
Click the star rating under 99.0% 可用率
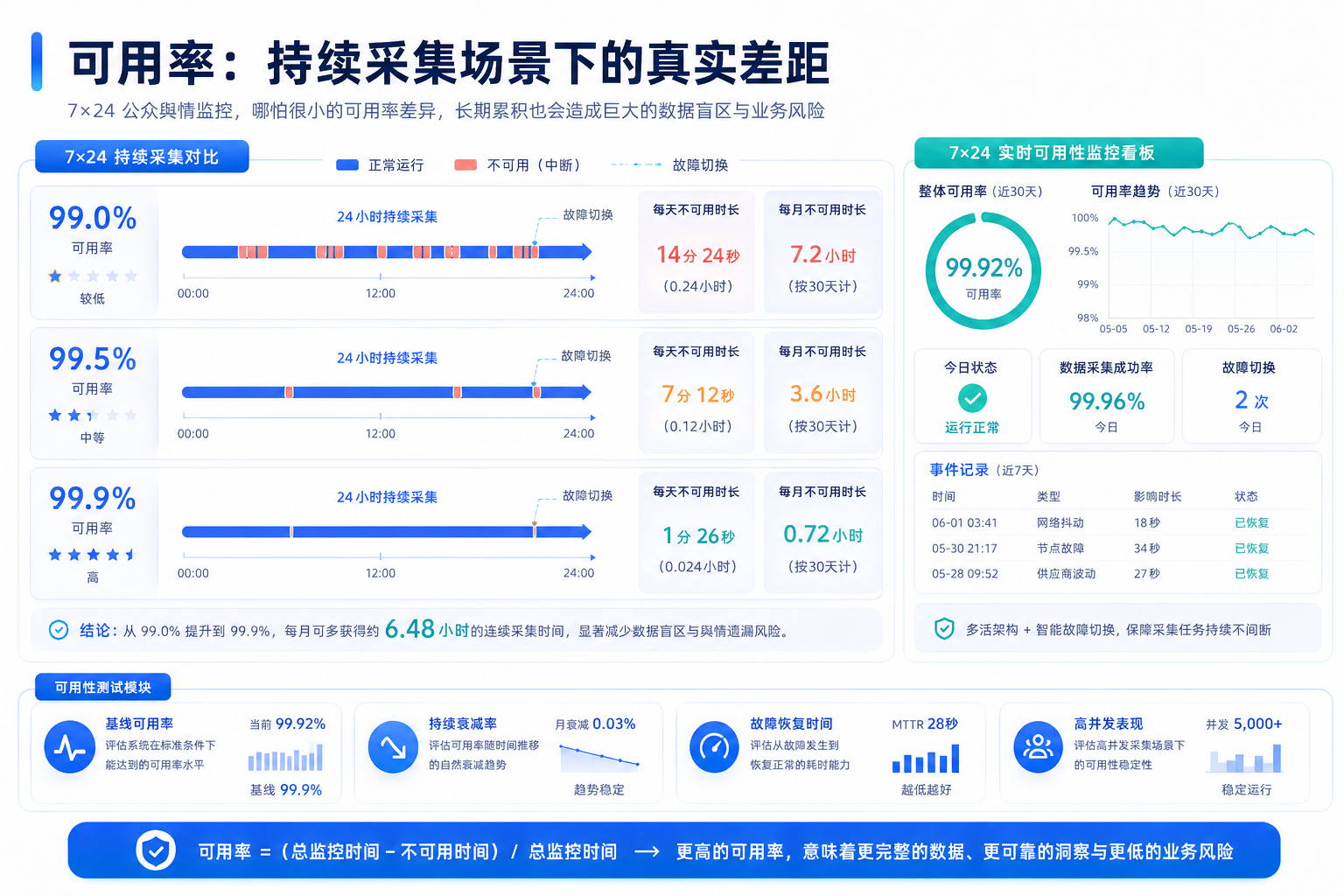(x=93, y=276)
